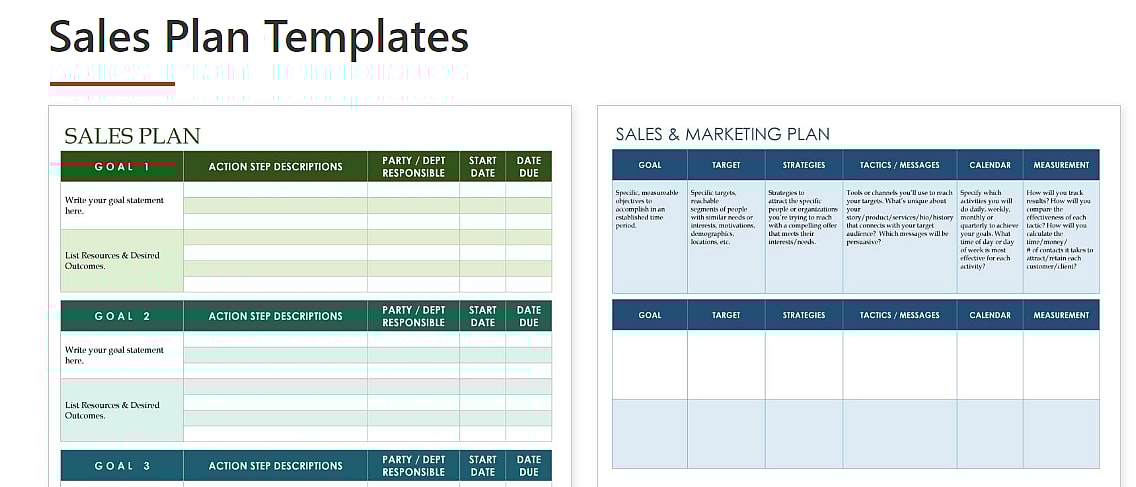Select the MEASUREMENT header in the lower marketing table
The width and height of the screenshot is (1136, 487).
(x=1061, y=315)
